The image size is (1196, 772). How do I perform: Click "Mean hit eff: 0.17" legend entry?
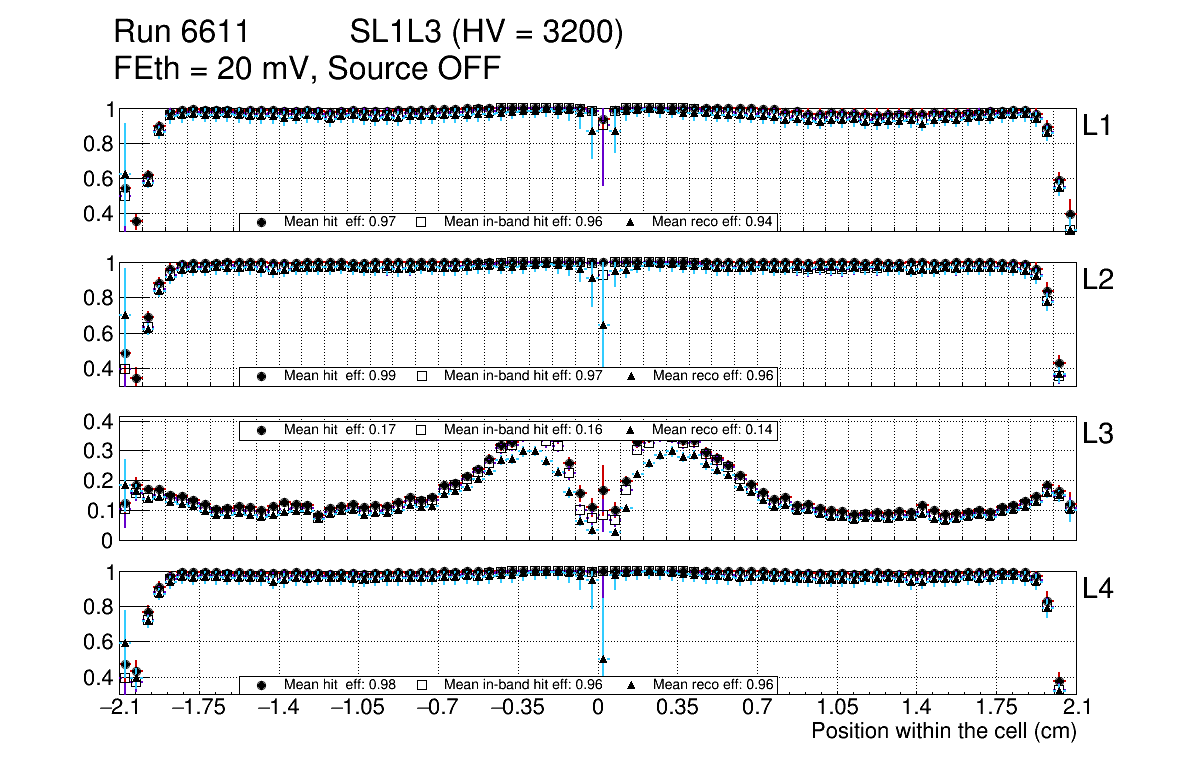tap(340, 430)
